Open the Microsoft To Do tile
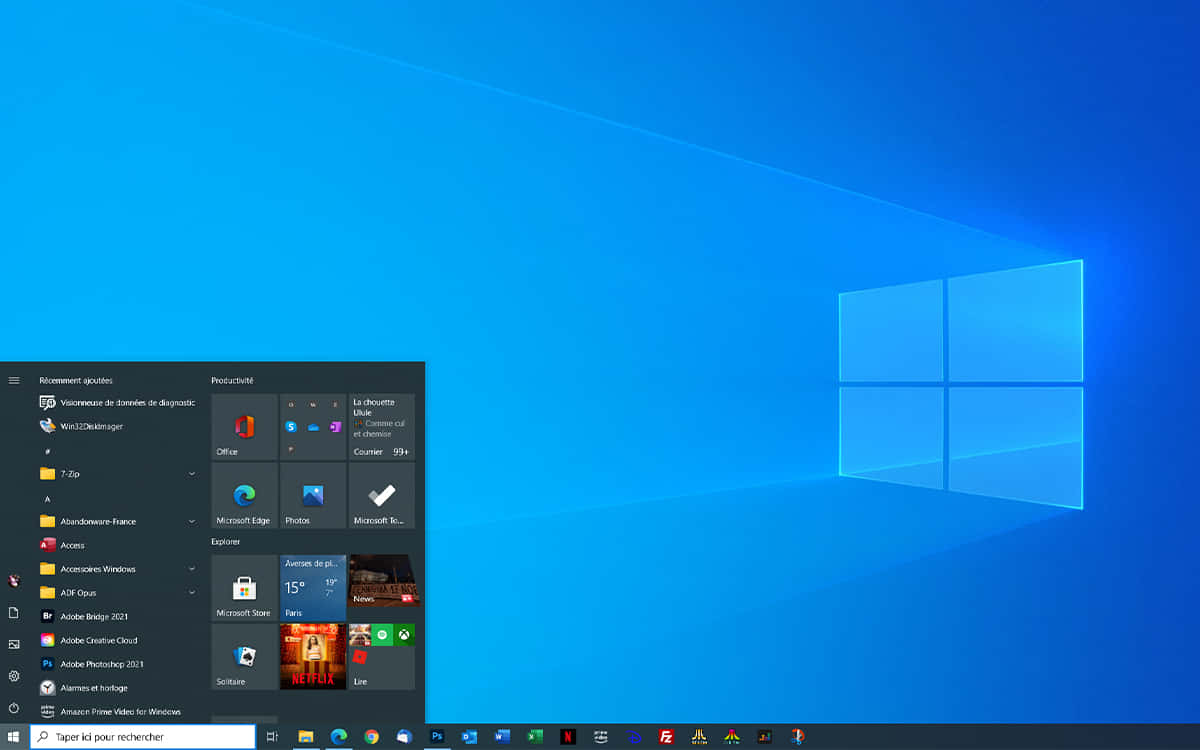 pos(382,495)
